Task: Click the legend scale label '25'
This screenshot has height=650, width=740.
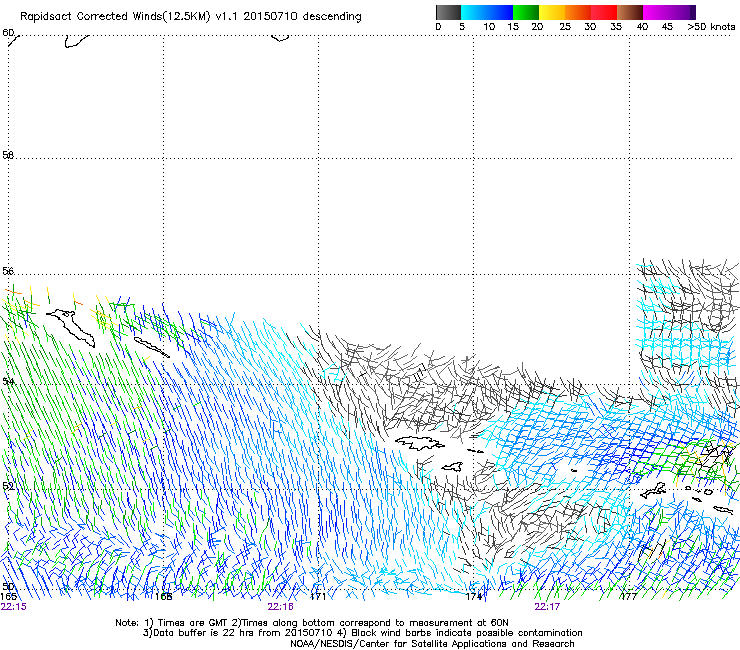Action: point(565,27)
